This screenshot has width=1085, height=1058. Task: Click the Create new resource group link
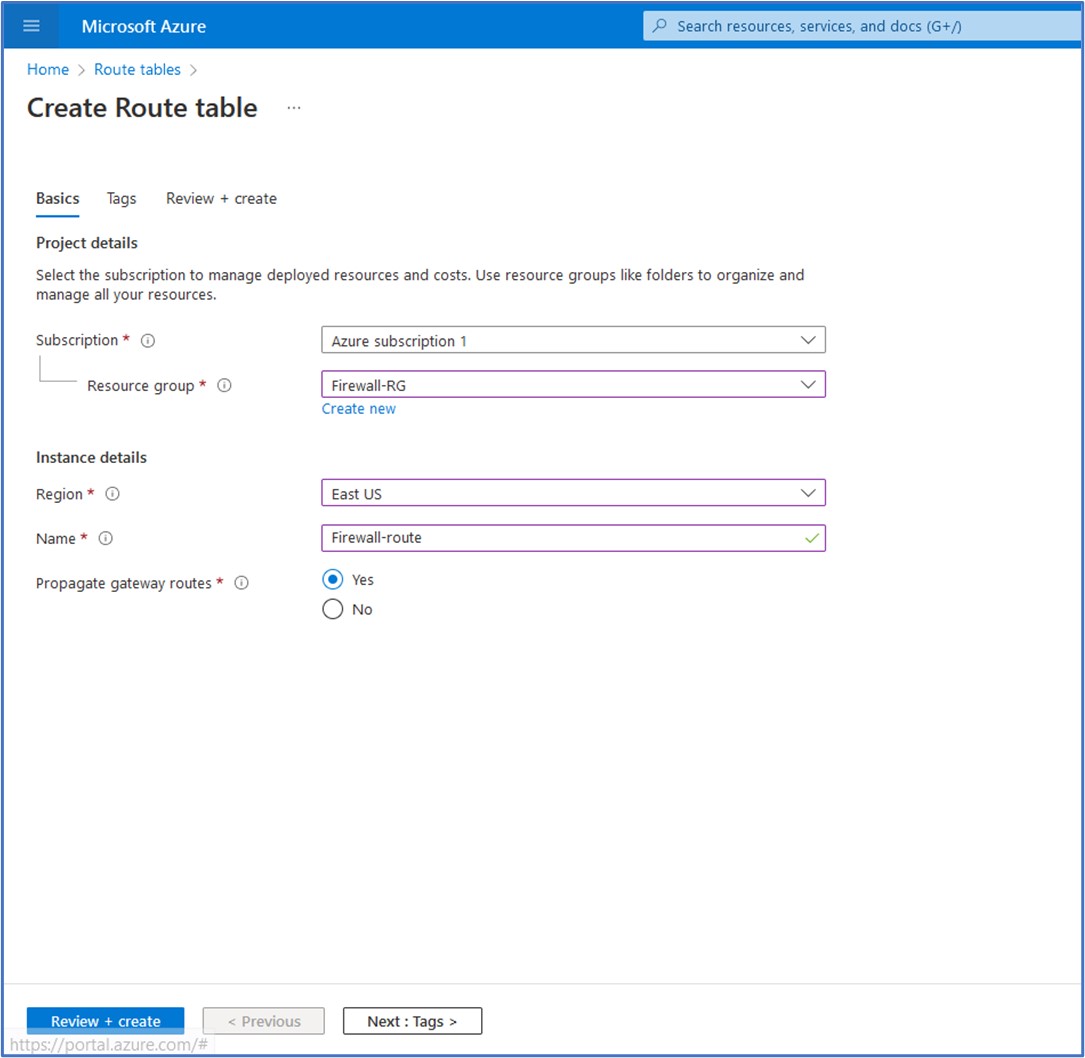[x=358, y=409]
